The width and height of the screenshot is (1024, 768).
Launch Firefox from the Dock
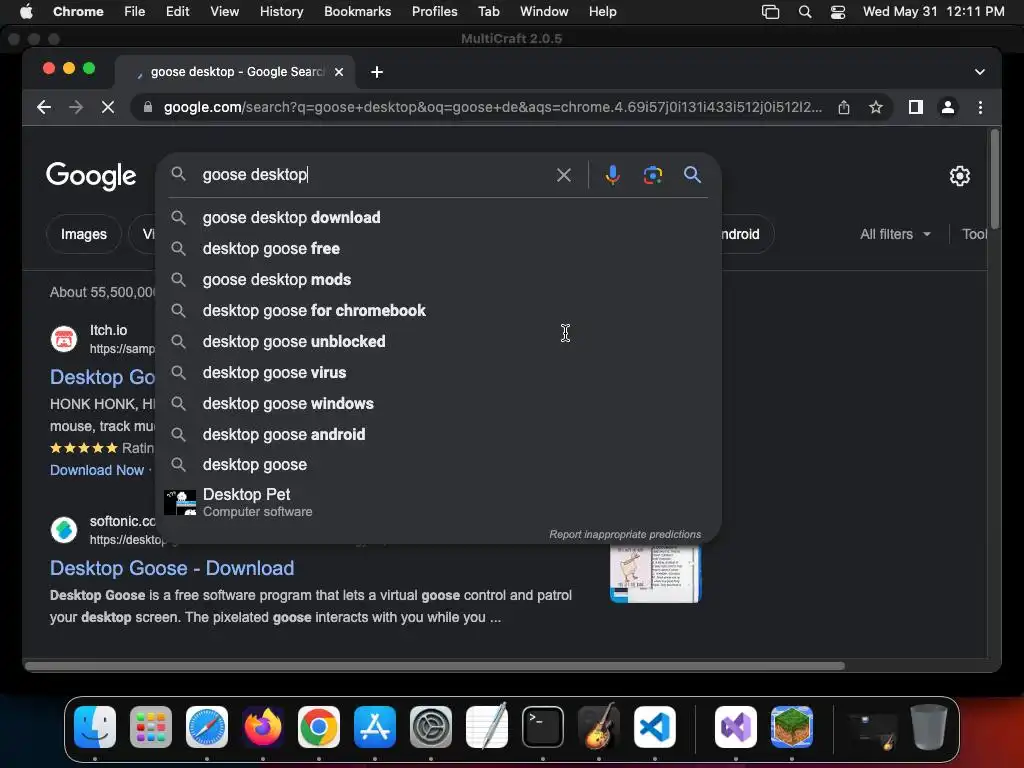point(263,727)
